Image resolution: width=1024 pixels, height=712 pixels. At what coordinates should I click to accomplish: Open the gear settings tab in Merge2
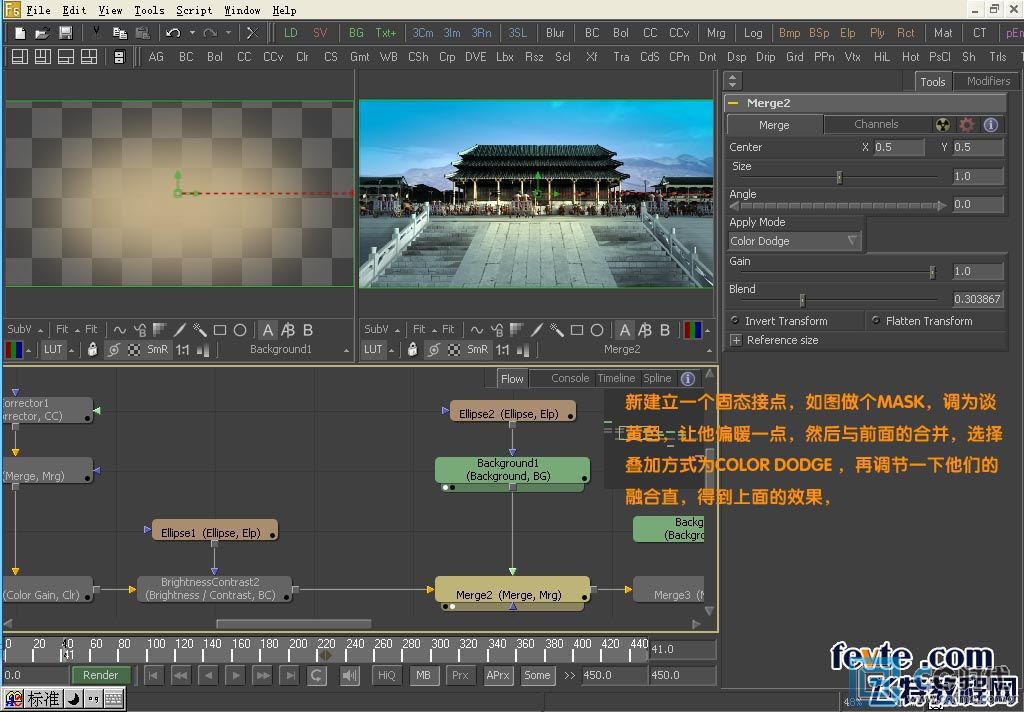[x=967, y=124]
